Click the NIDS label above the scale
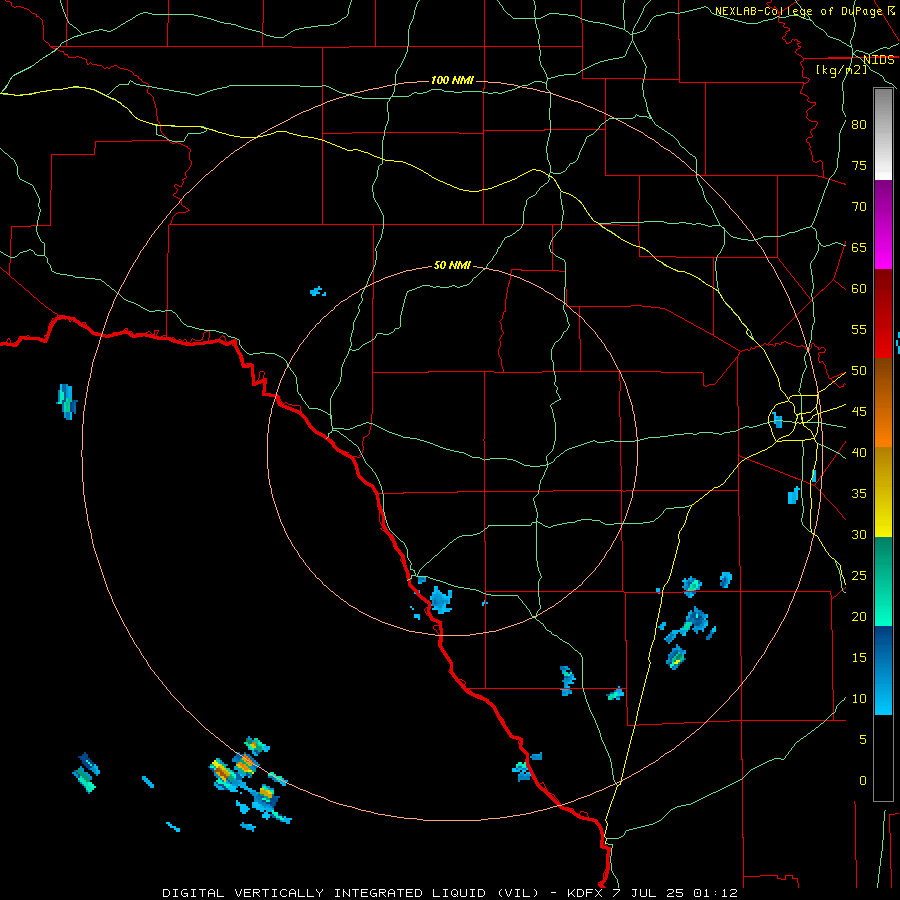This screenshot has height=900, width=900. click(x=878, y=60)
